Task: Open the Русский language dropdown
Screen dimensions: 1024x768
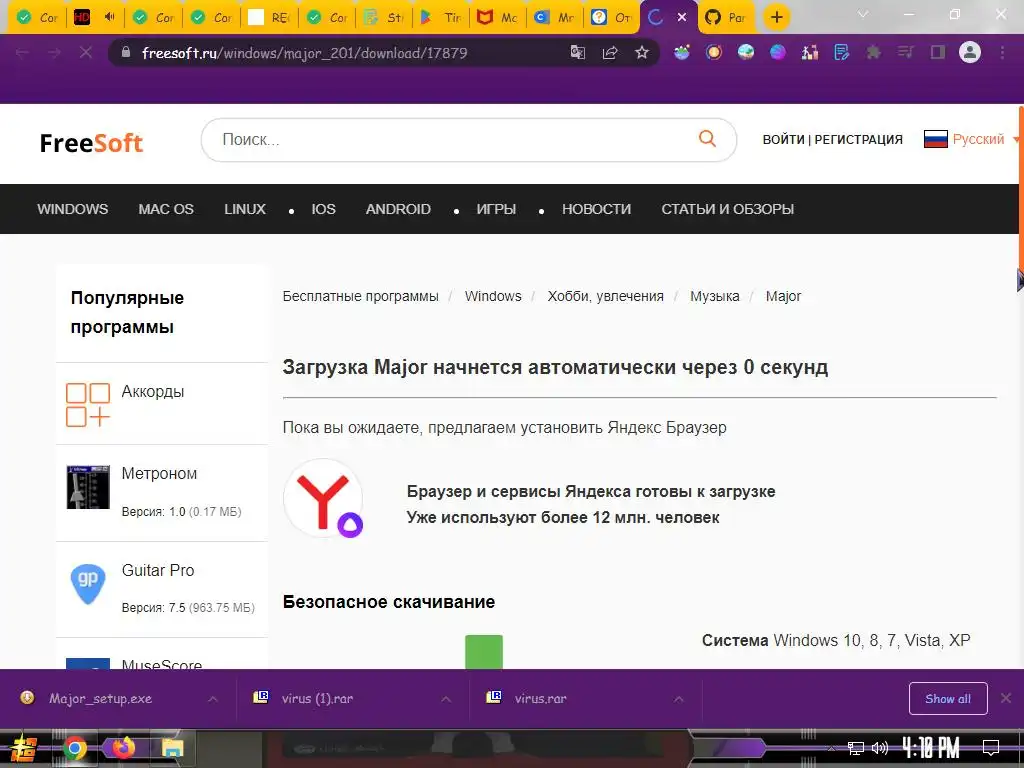Action: [974, 139]
